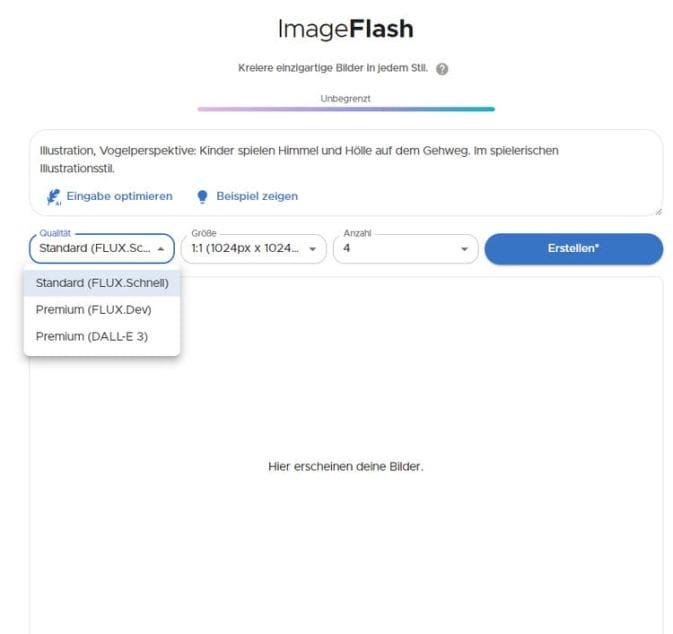673x634 pixels.
Task: Click the lightbulb icon for Beispiel zeigen
Action: pyautogui.click(x=203, y=197)
